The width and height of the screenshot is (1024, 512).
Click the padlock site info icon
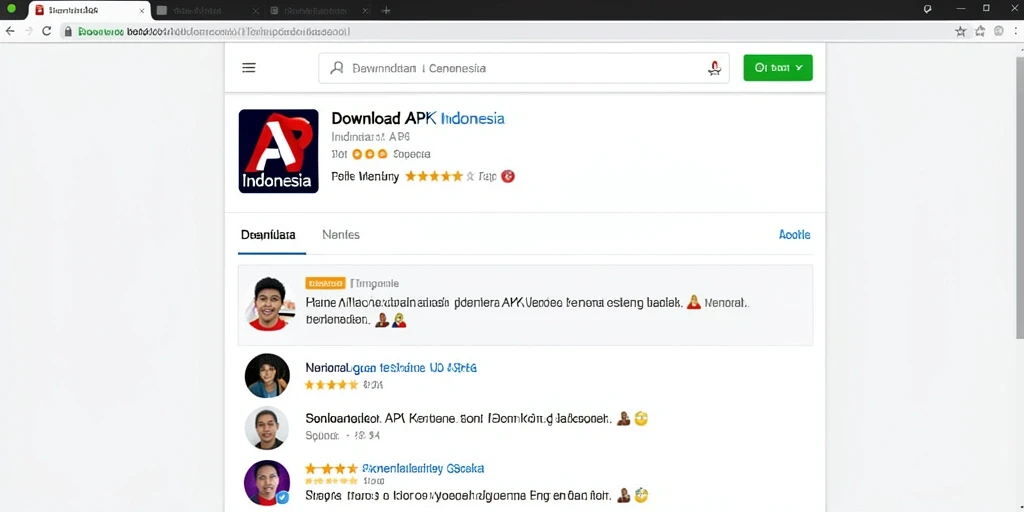tap(67, 31)
